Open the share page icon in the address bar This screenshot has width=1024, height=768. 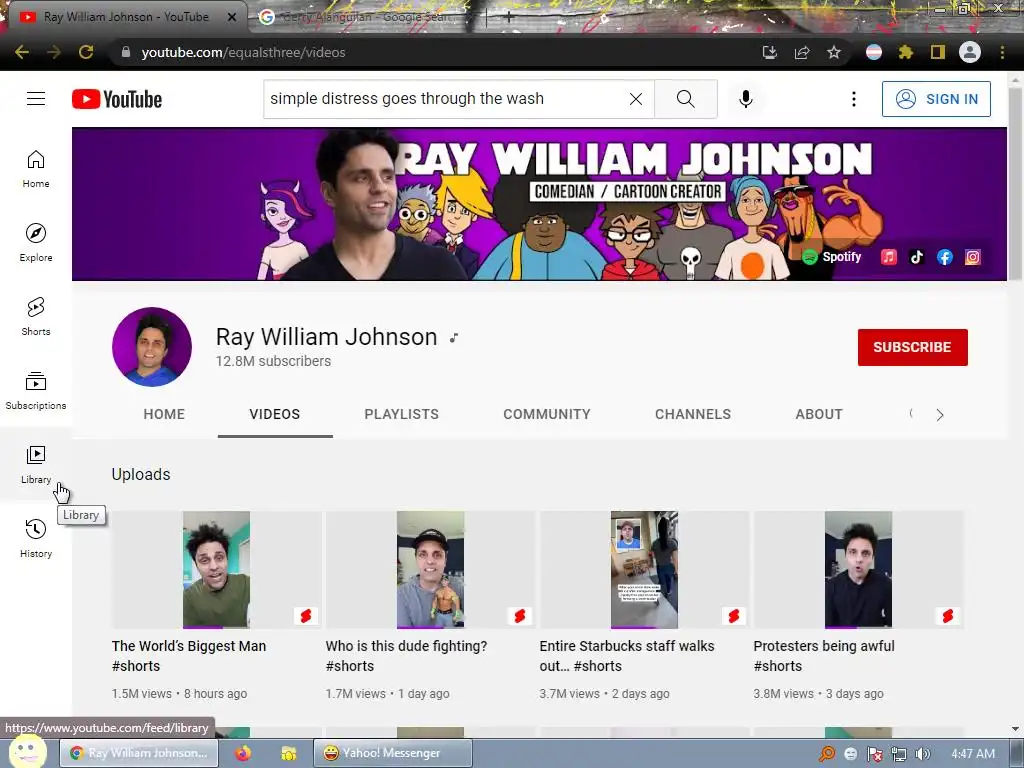tap(802, 52)
